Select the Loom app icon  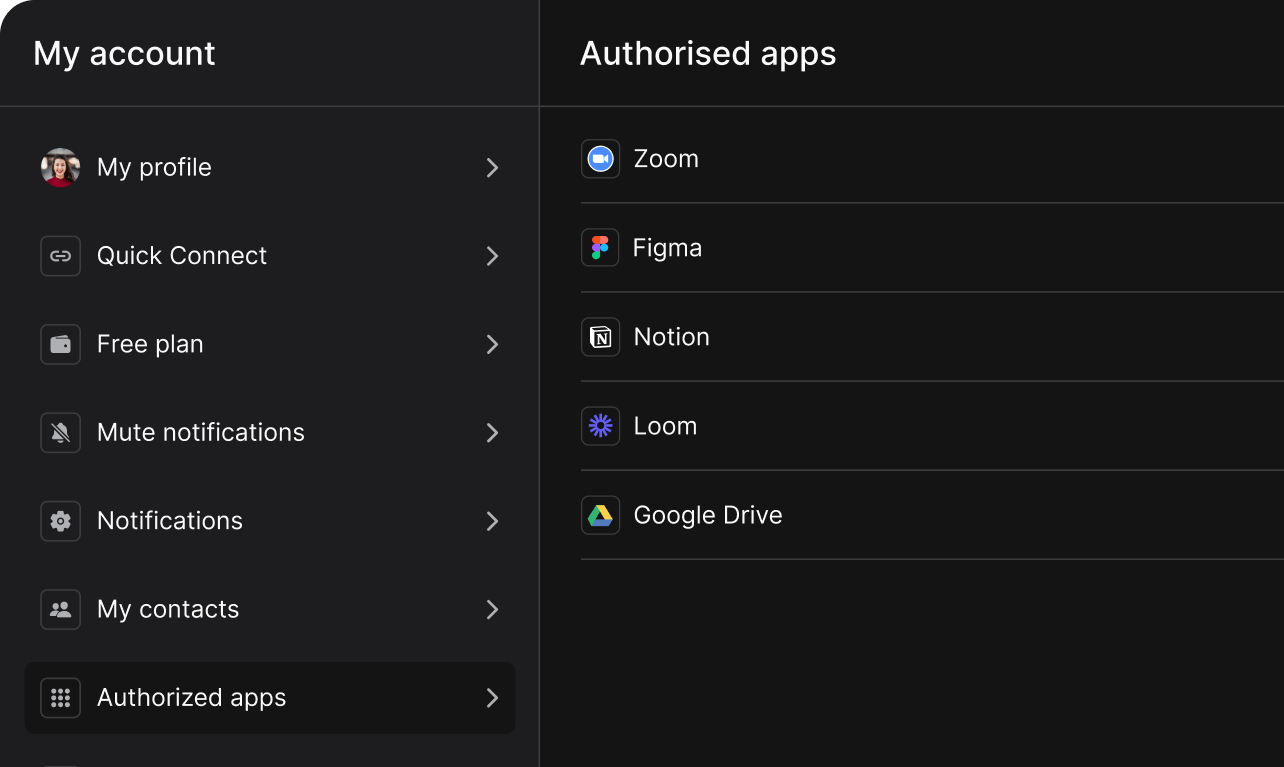coord(600,426)
